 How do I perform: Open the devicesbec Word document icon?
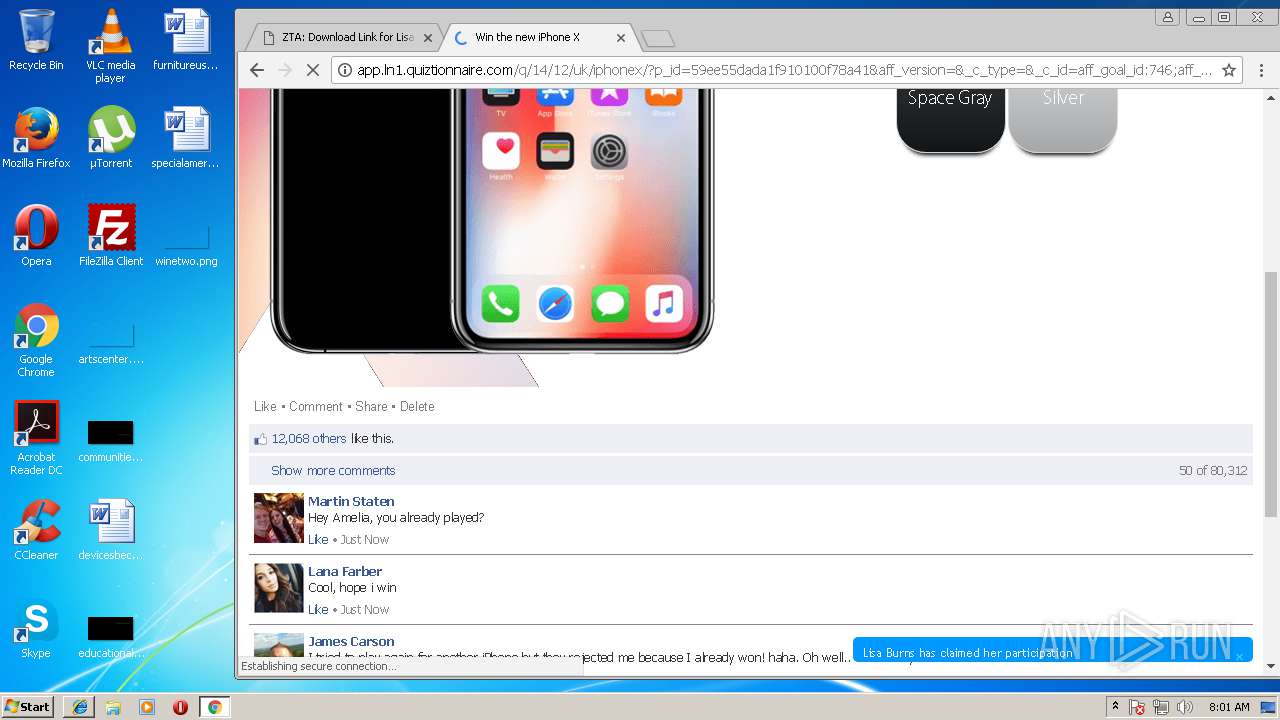coord(110,530)
